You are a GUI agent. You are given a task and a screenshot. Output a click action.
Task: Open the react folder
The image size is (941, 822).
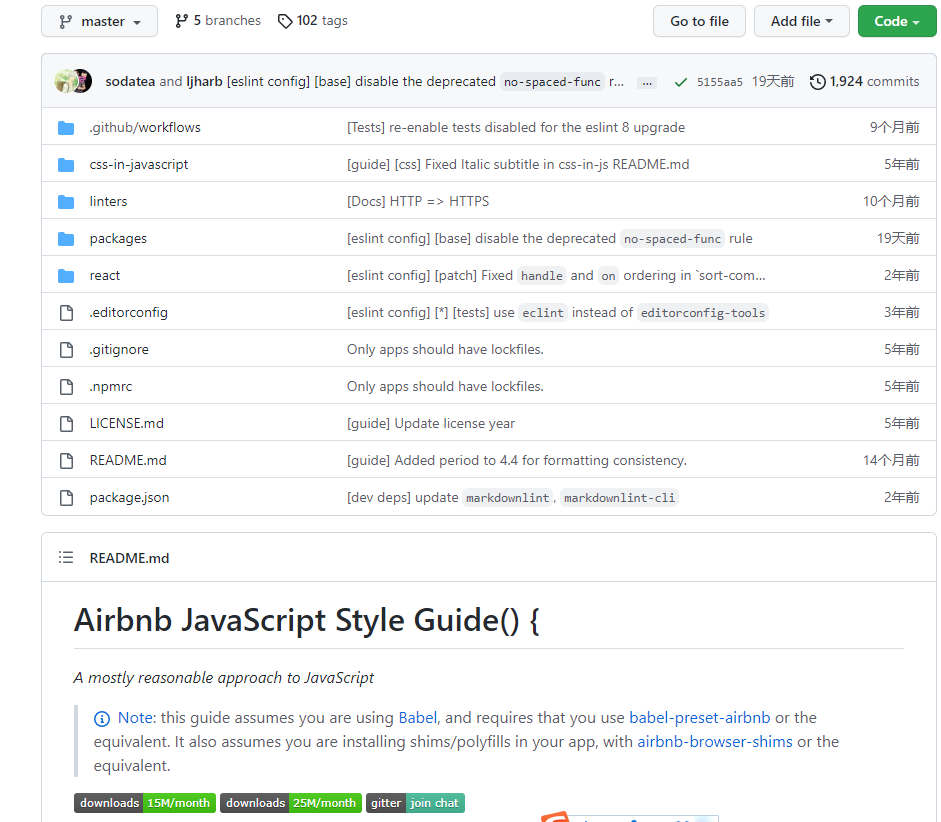click(104, 275)
